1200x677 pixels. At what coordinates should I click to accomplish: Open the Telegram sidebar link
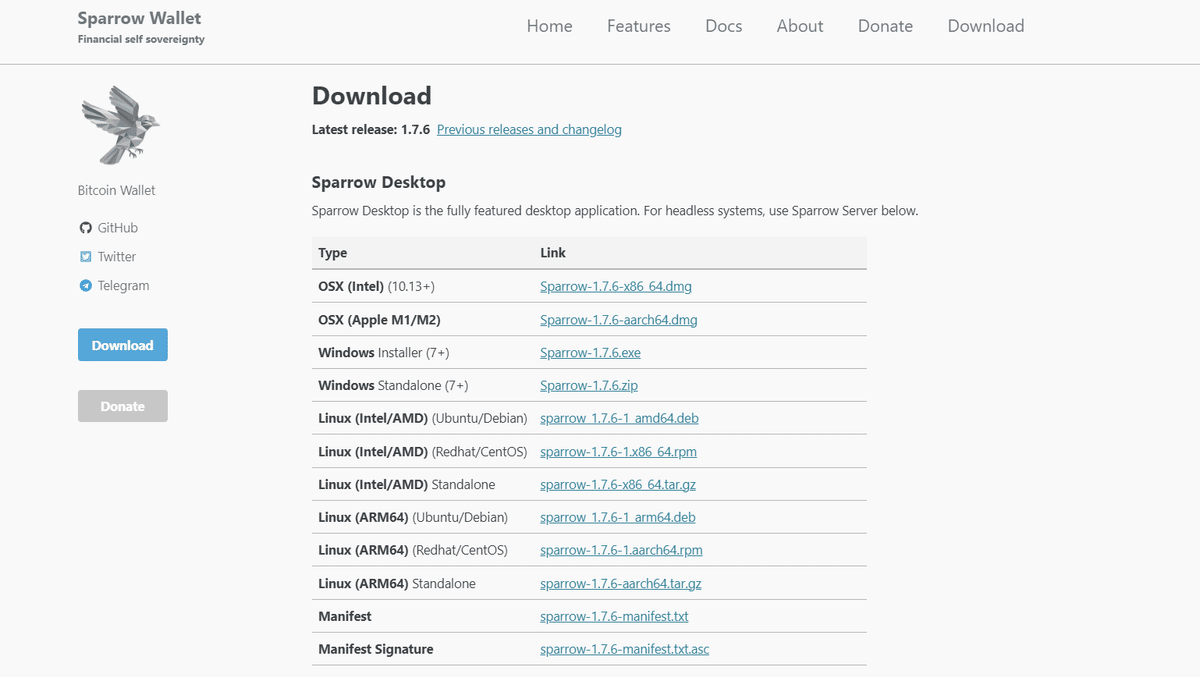click(124, 286)
